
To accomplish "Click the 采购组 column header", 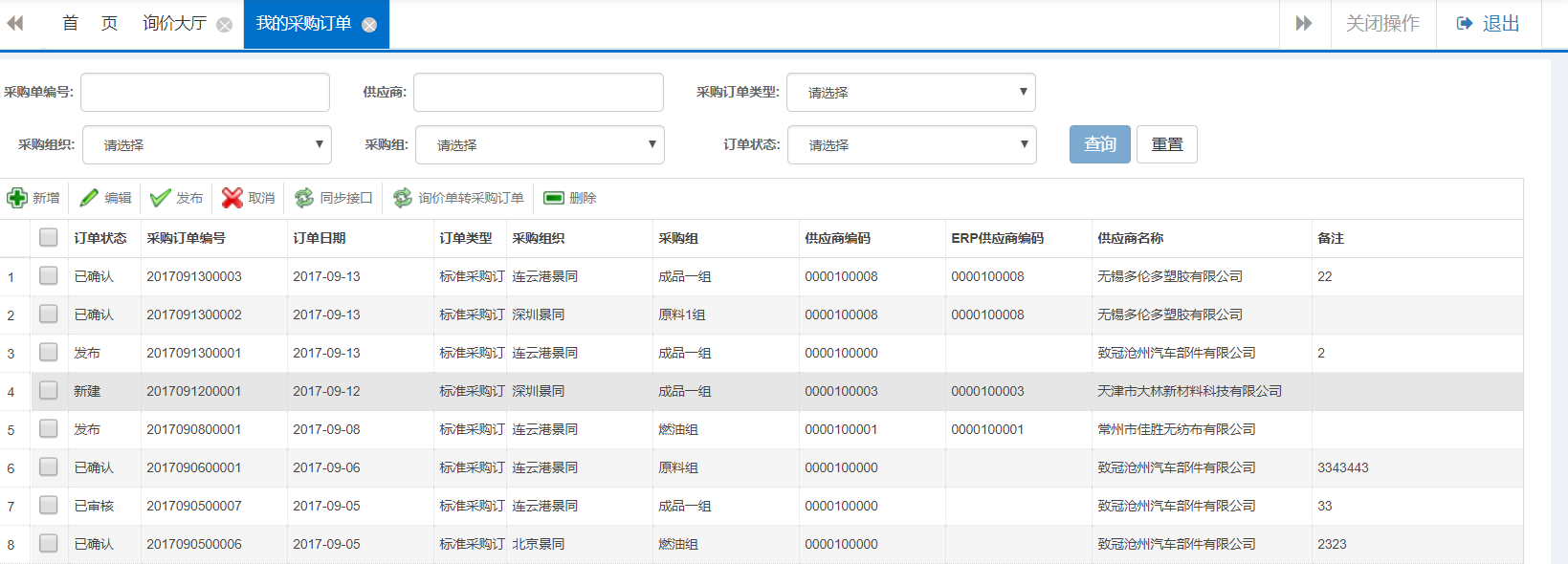I will pos(678,238).
